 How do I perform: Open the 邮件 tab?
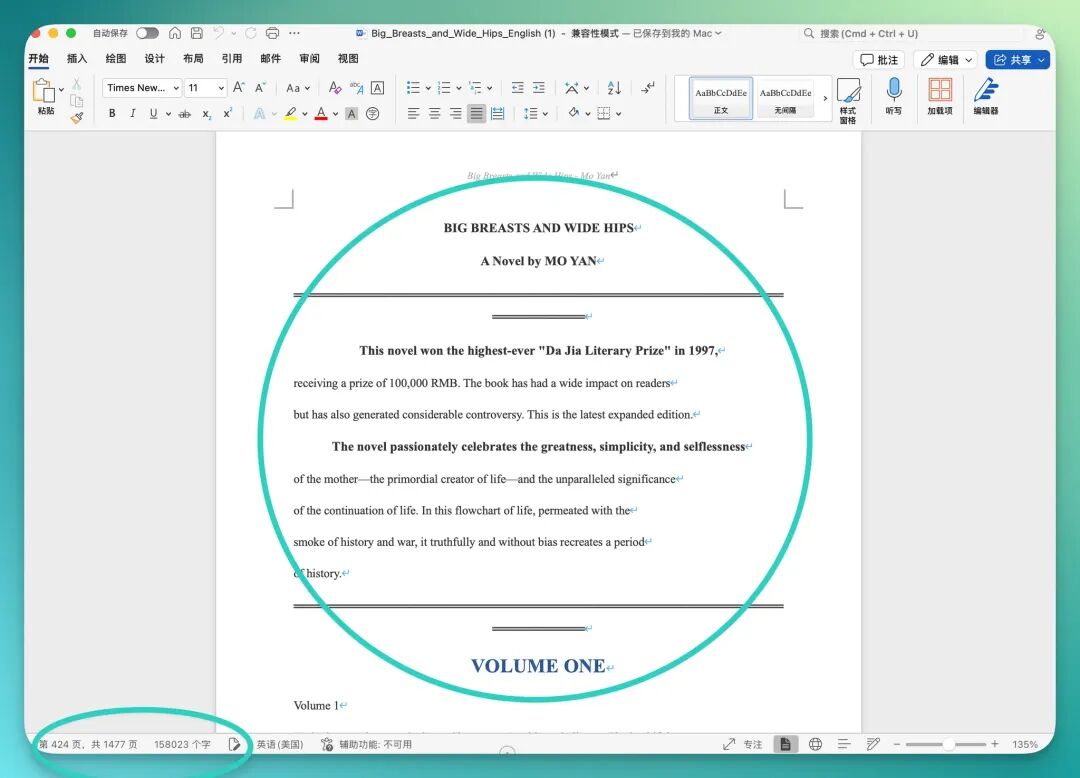pos(271,59)
